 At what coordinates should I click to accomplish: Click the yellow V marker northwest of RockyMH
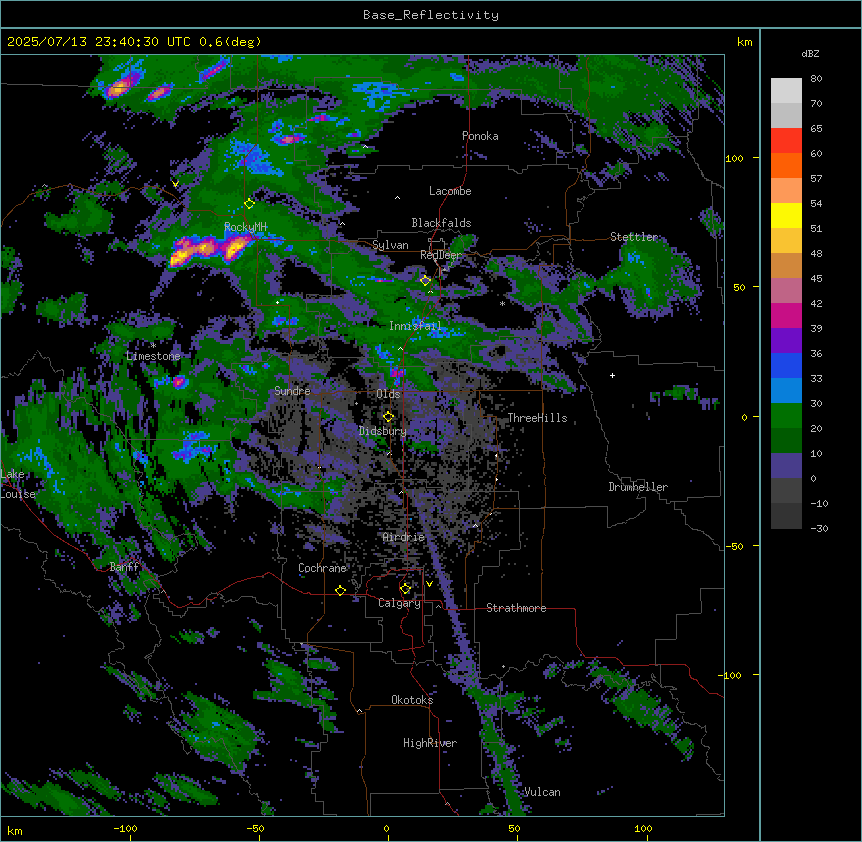click(x=175, y=184)
